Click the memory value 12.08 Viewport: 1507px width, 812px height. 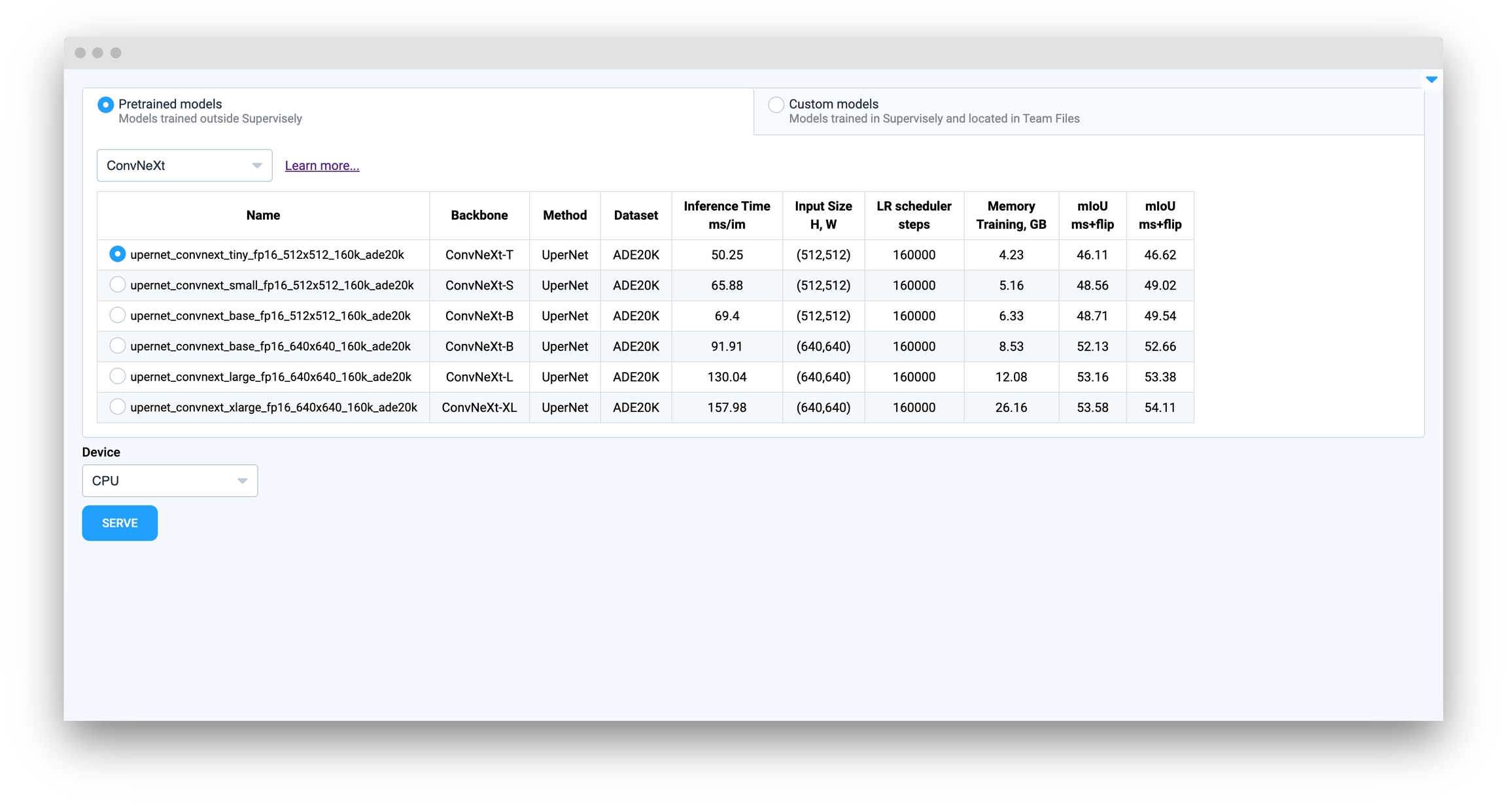pos(1011,377)
